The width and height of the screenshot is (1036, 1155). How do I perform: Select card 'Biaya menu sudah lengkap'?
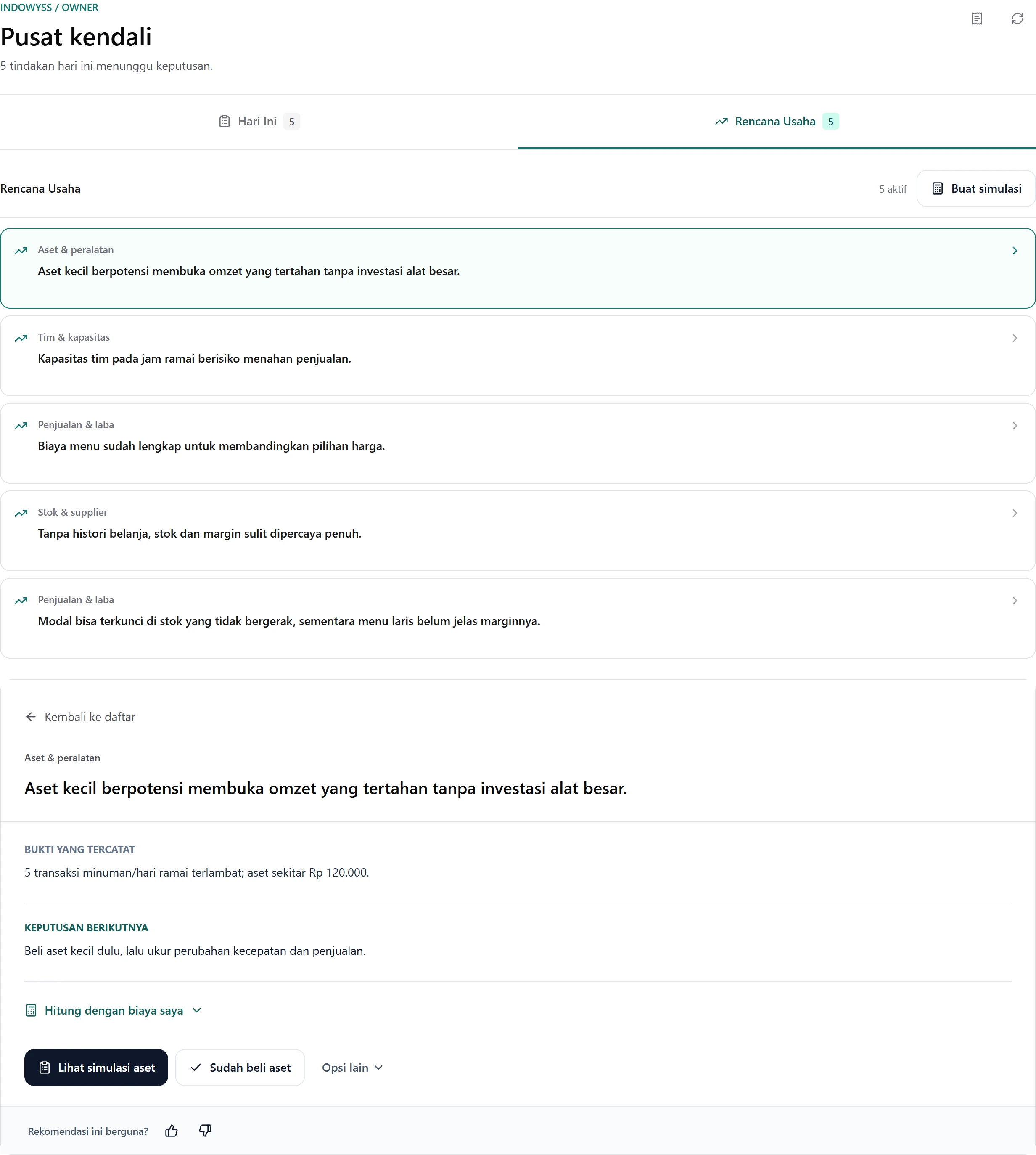(x=518, y=443)
